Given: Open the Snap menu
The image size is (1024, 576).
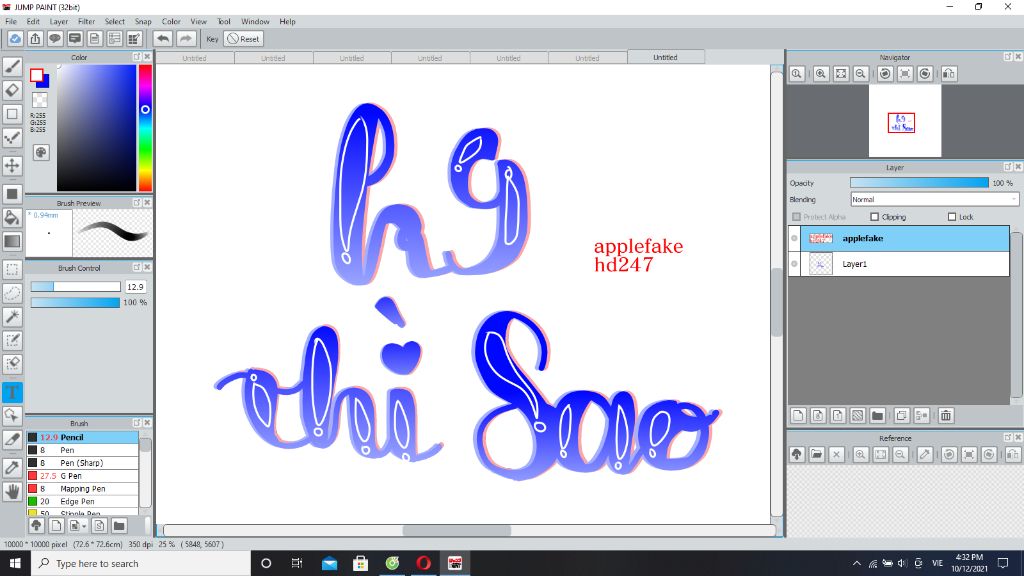Looking at the screenshot, I should coord(143,22).
